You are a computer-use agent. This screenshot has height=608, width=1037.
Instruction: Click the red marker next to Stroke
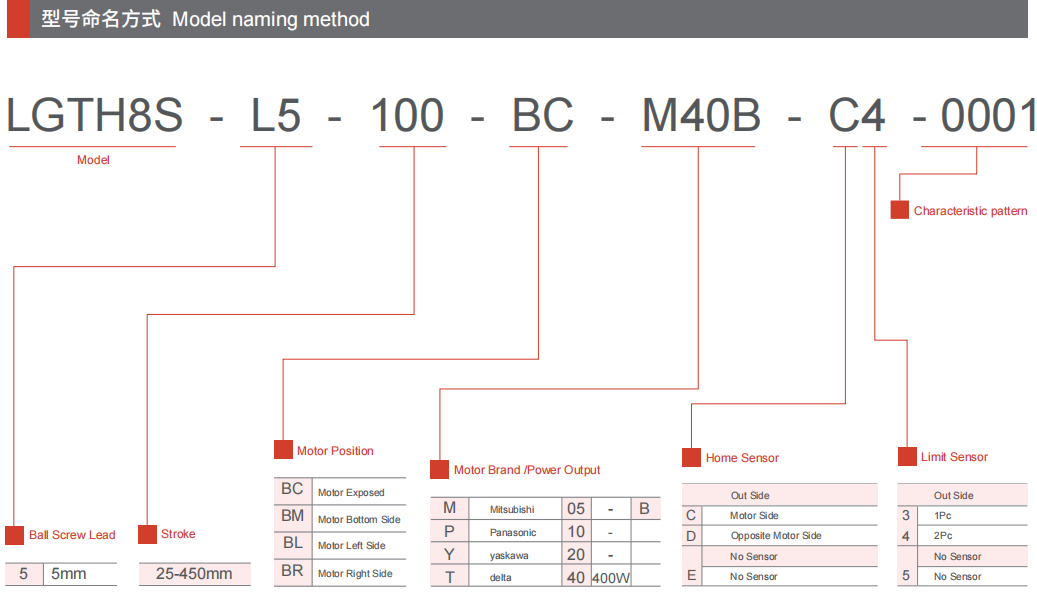[147, 535]
